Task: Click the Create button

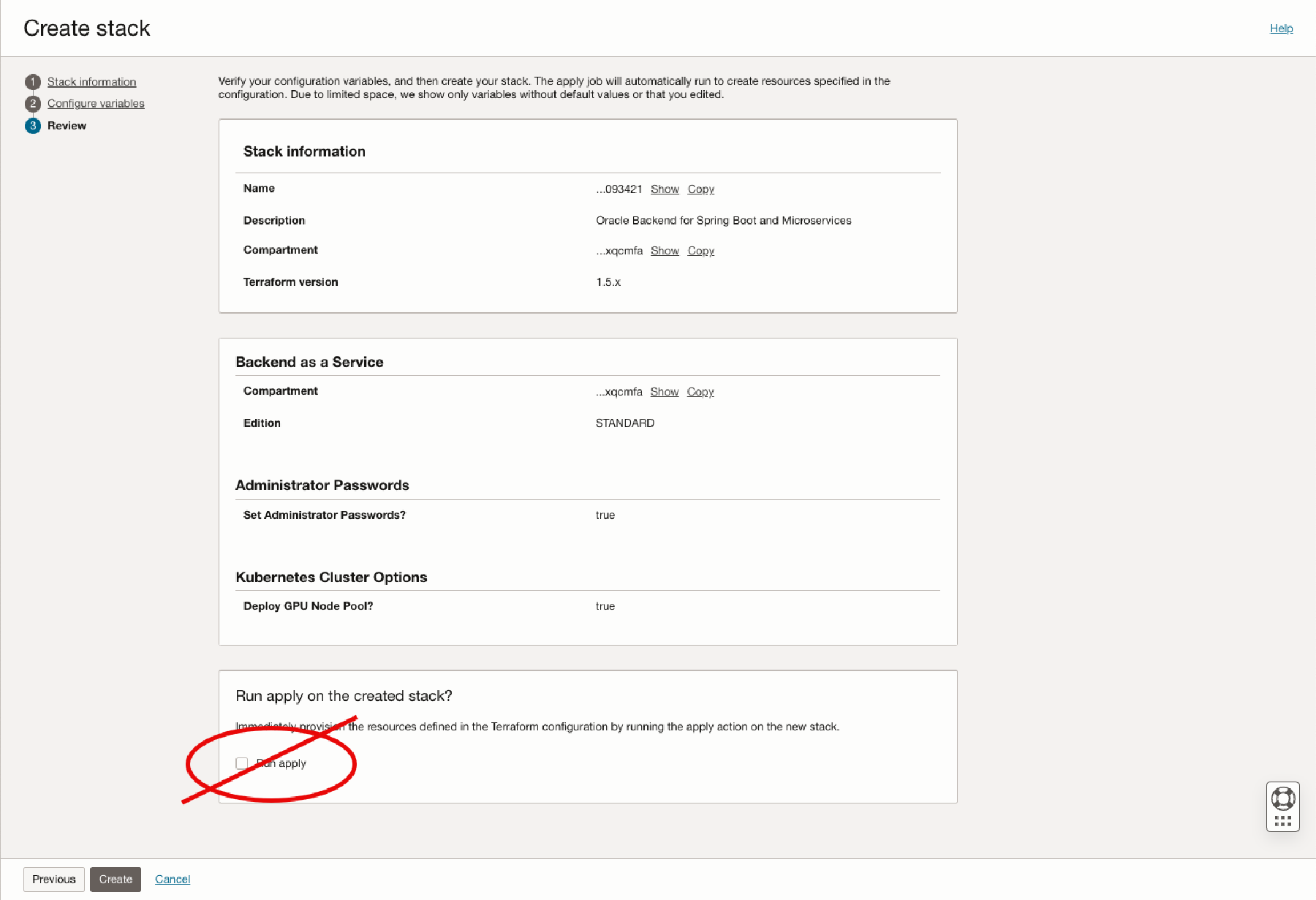Action: (x=115, y=879)
